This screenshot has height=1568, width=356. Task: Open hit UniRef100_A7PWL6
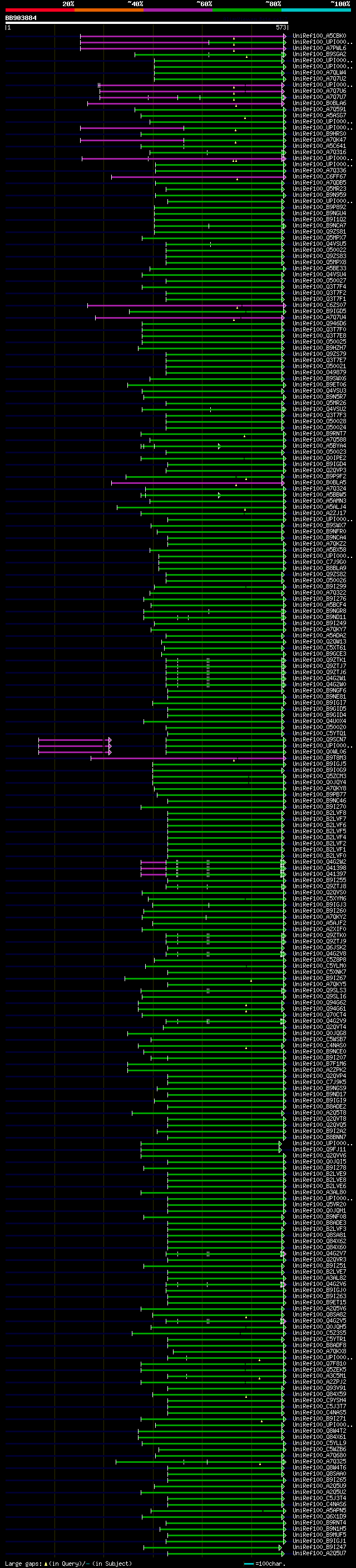pos(319,48)
